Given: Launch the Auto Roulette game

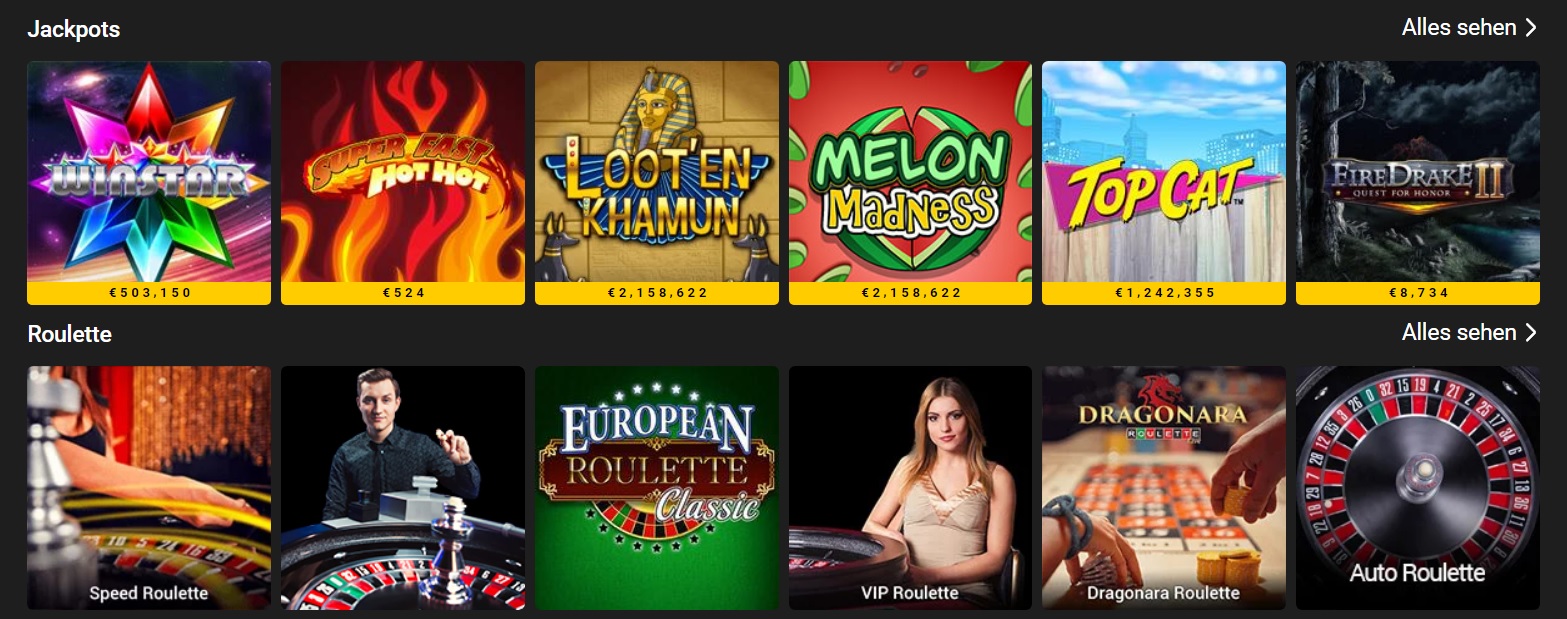Looking at the screenshot, I should pos(1418,488).
